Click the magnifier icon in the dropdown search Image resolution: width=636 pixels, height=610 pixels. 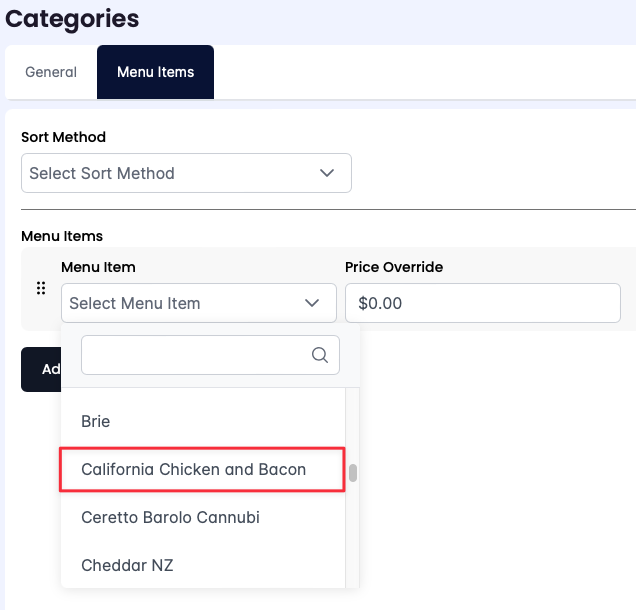pos(320,355)
